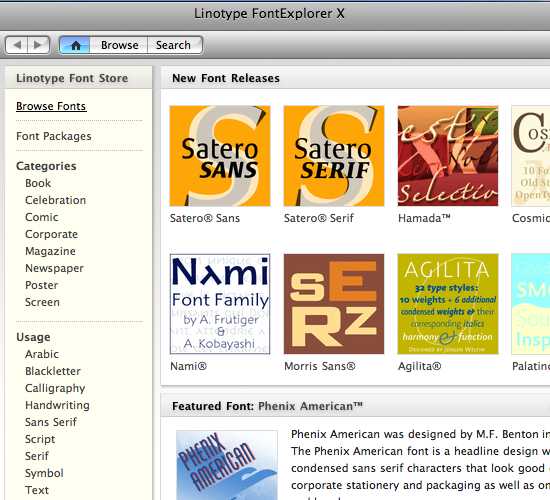Viewport: 550px width, 500px height.
Task: Choose Calligraphy under Usage
Action: click(55, 388)
